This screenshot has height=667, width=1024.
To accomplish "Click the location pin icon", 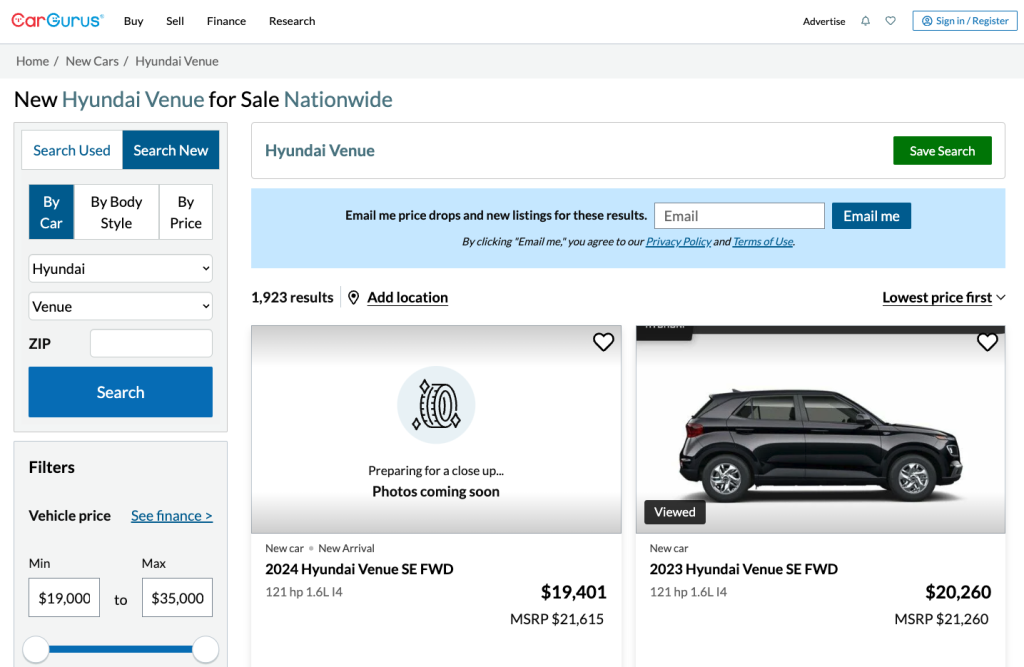I will point(353,297).
